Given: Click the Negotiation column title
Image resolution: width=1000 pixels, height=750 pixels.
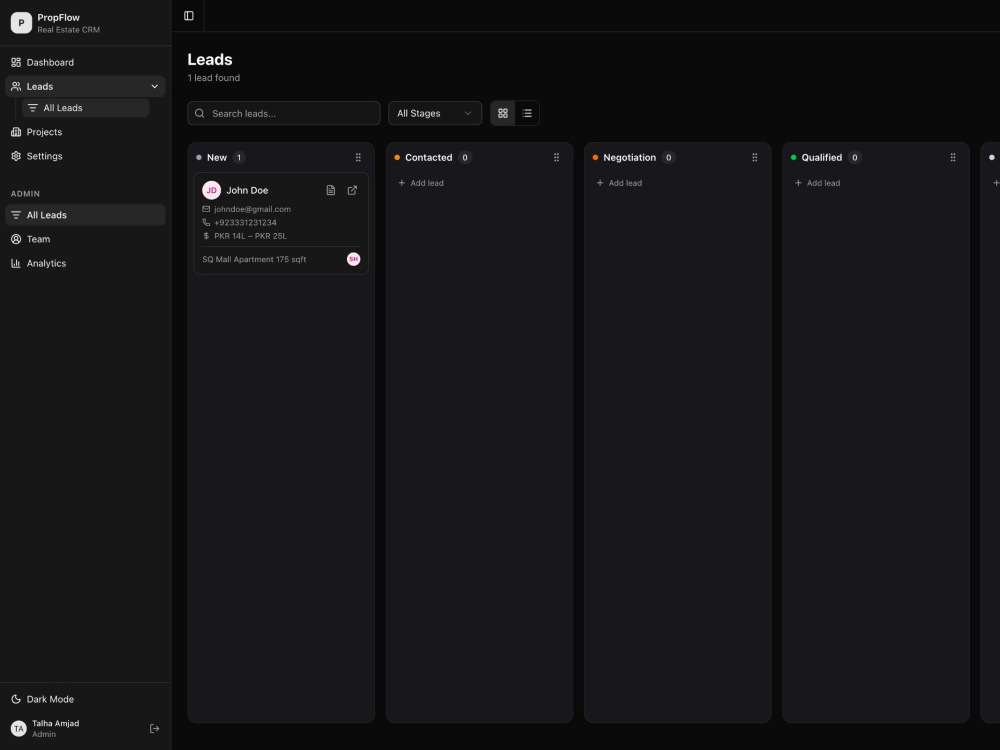Looking at the screenshot, I should click(x=629, y=158).
